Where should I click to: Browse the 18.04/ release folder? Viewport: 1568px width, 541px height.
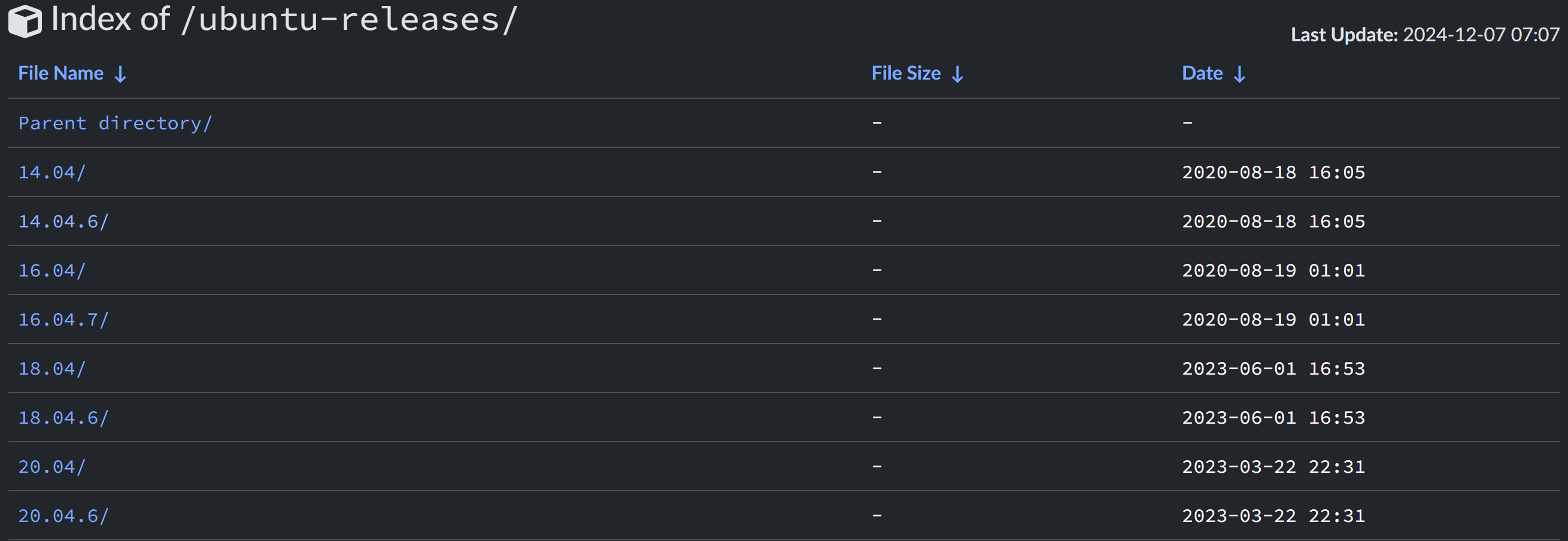tap(51, 368)
